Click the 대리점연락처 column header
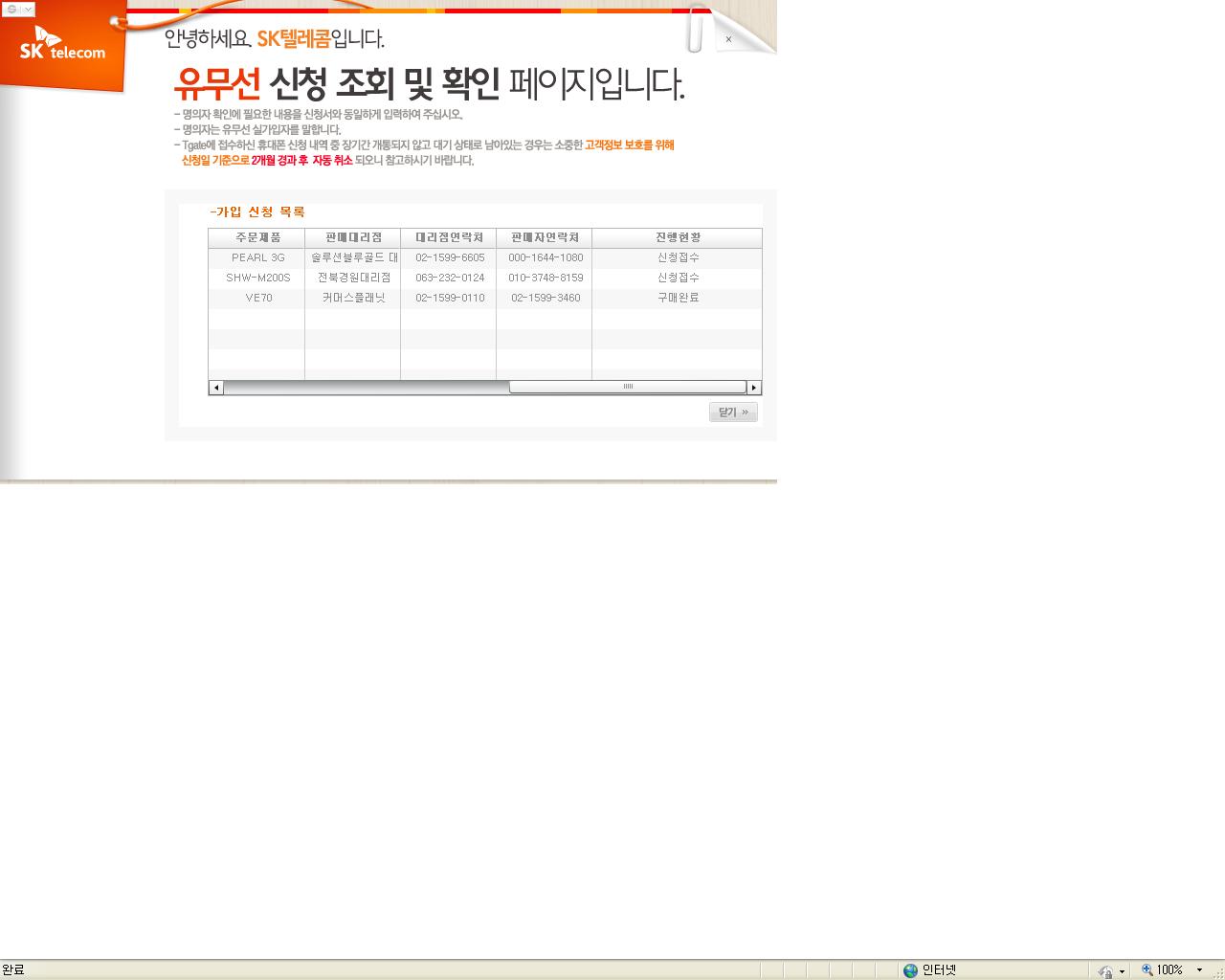 point(449,237)
